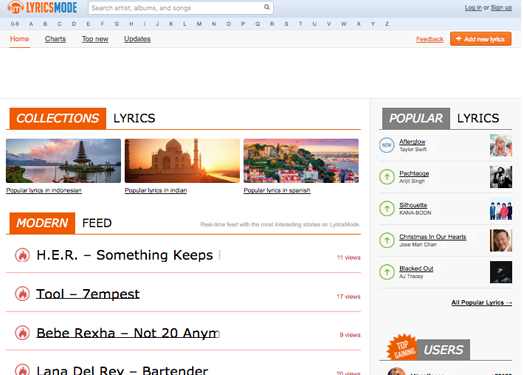Click the Sign up link
The height and width of the screenshot is (375, 523).
point(501,8)
